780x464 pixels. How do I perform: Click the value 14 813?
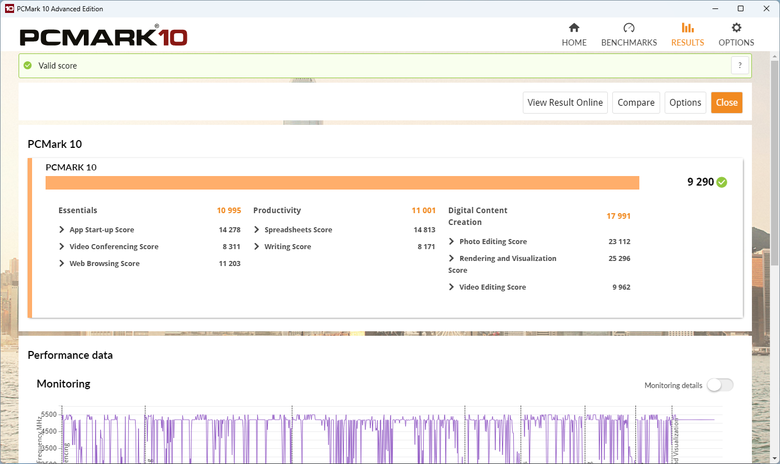coord(424,230)
